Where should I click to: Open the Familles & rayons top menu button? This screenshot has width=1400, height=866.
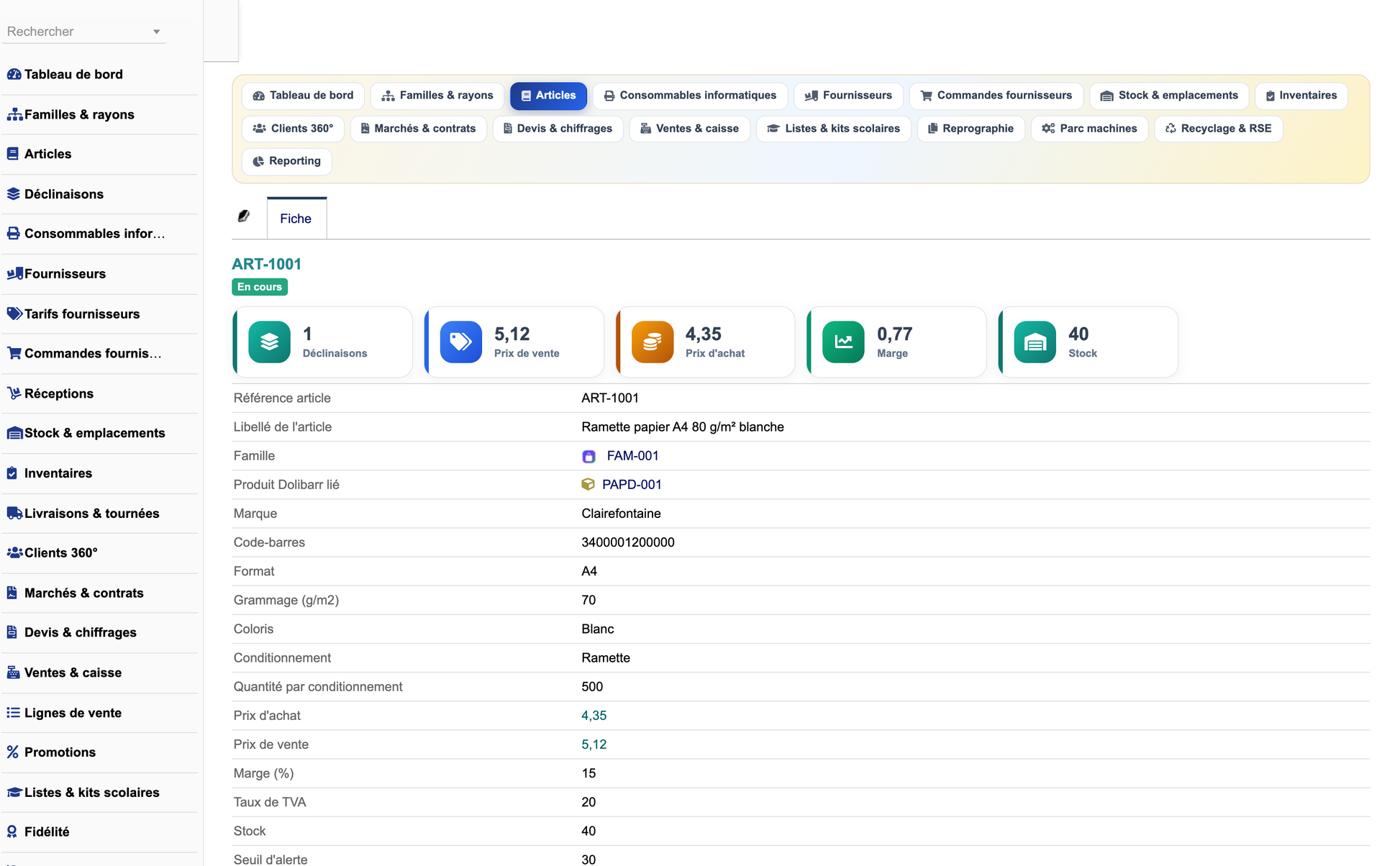437,96
